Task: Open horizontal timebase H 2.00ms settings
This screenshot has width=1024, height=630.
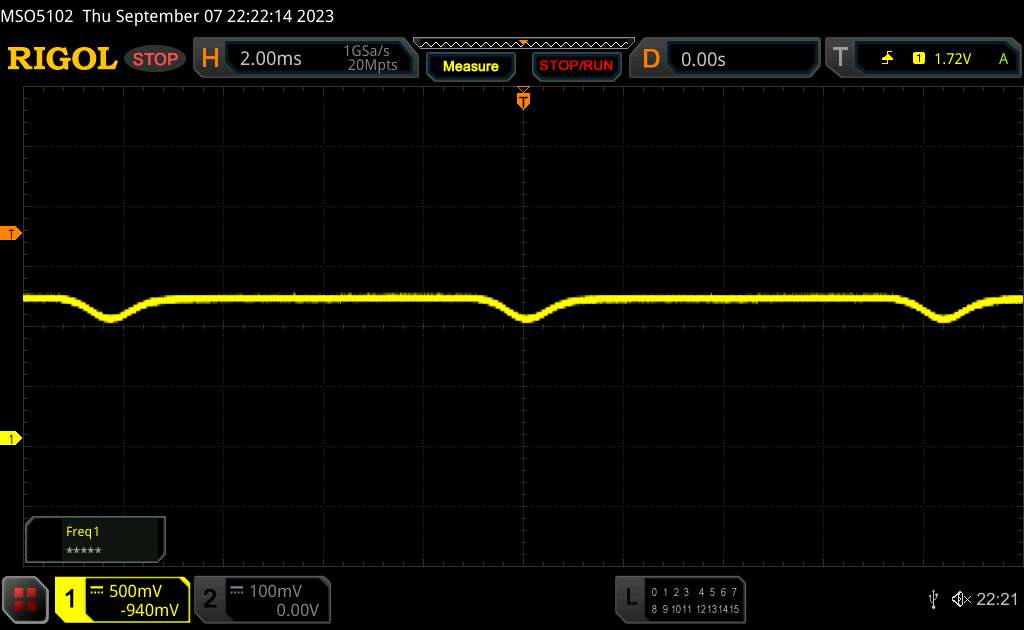Action: click(306, 58)
